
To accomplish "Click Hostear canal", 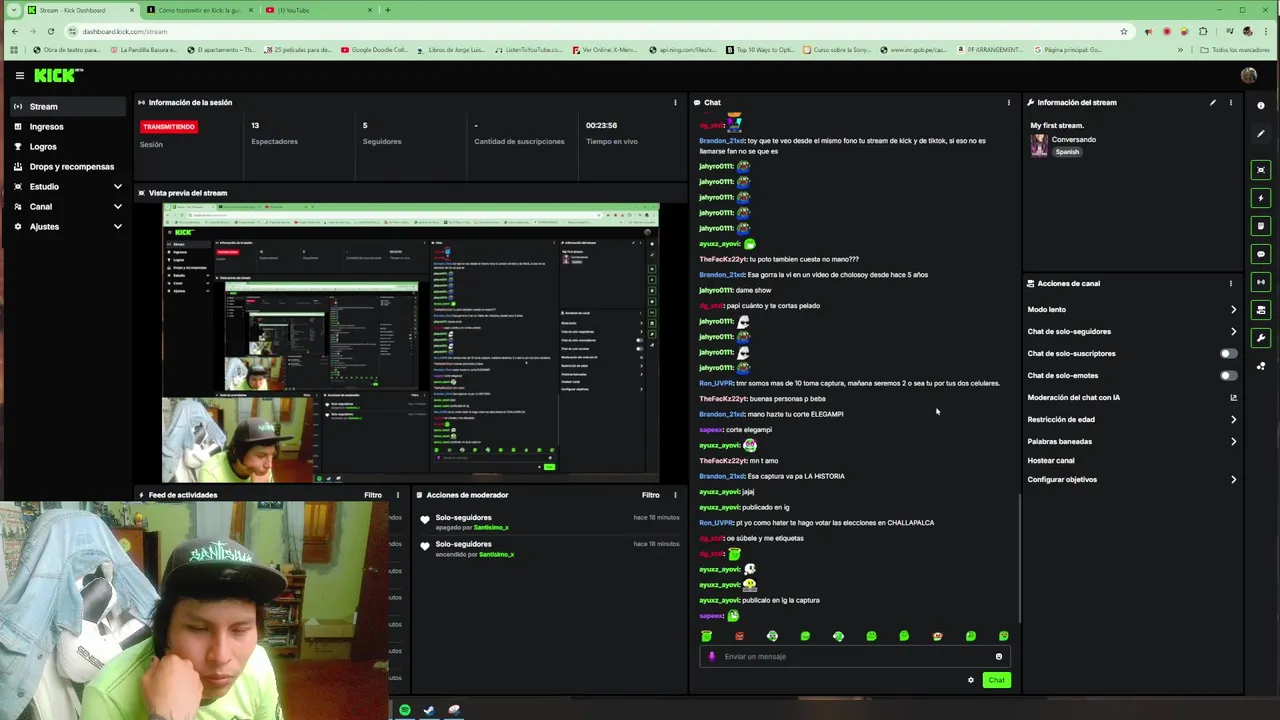I will coord(1050,460).
